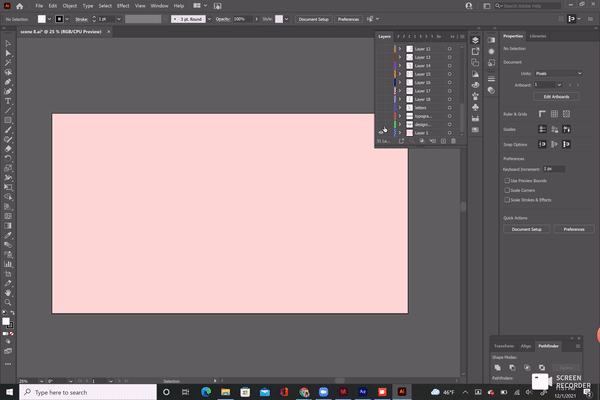Switch to the Align tab

[526, 346]
